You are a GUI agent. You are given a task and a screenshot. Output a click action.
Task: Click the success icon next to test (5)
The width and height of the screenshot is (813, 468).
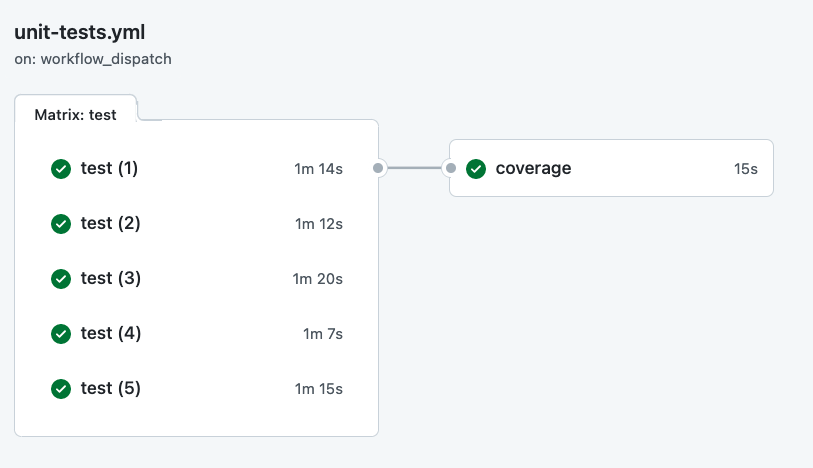tap(61, 389)
